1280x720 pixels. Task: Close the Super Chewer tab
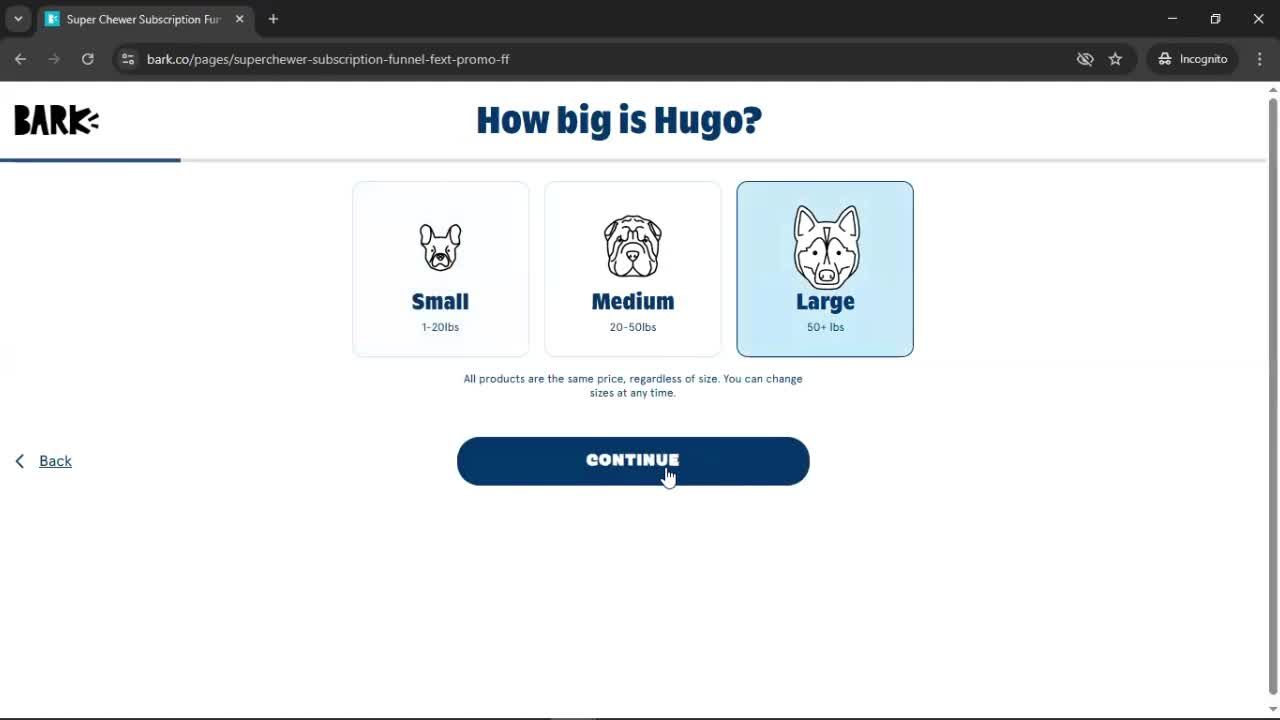(x=239, y=19)
